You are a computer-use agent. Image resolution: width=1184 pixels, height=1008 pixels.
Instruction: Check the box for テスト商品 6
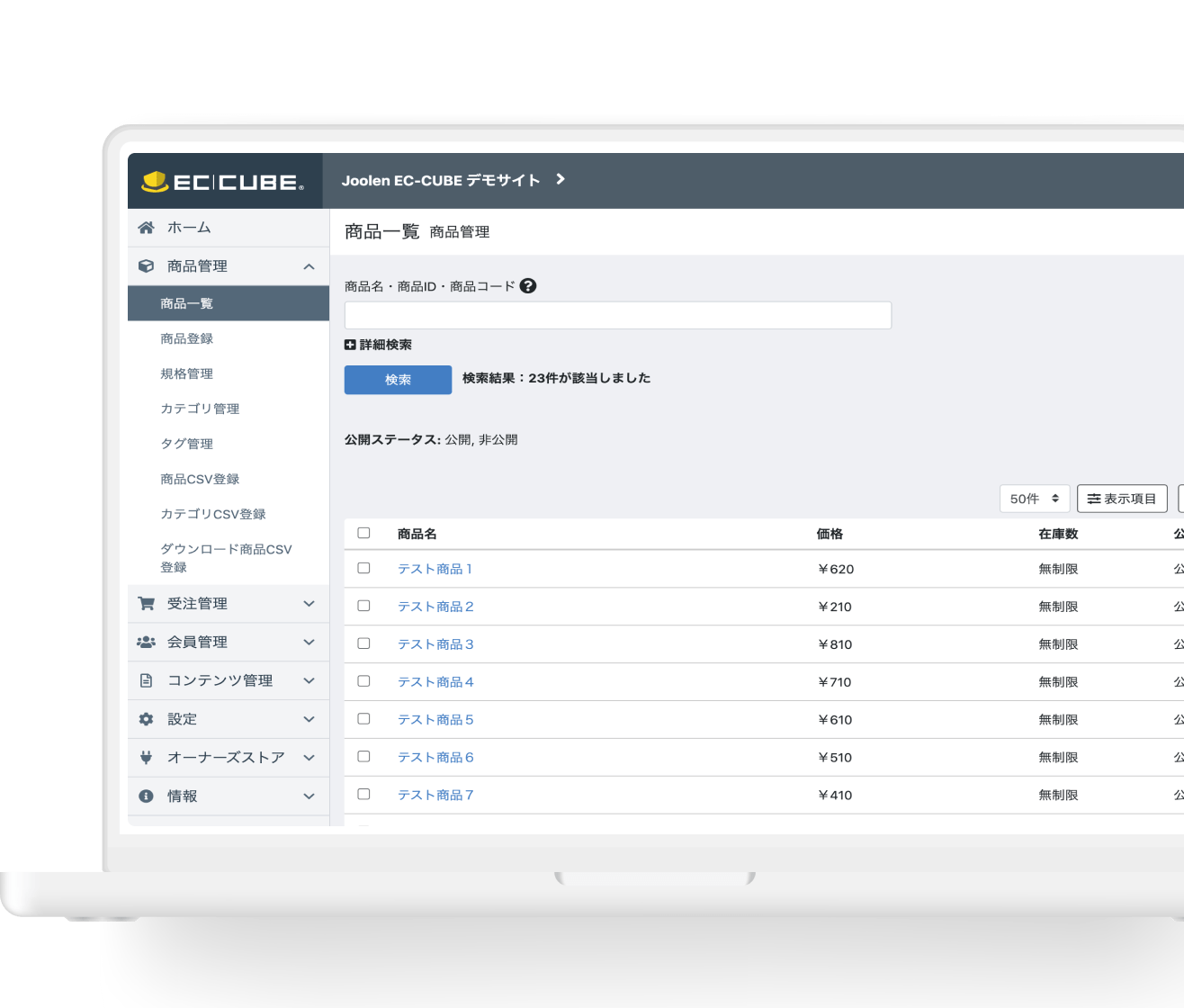coord(363,757)
